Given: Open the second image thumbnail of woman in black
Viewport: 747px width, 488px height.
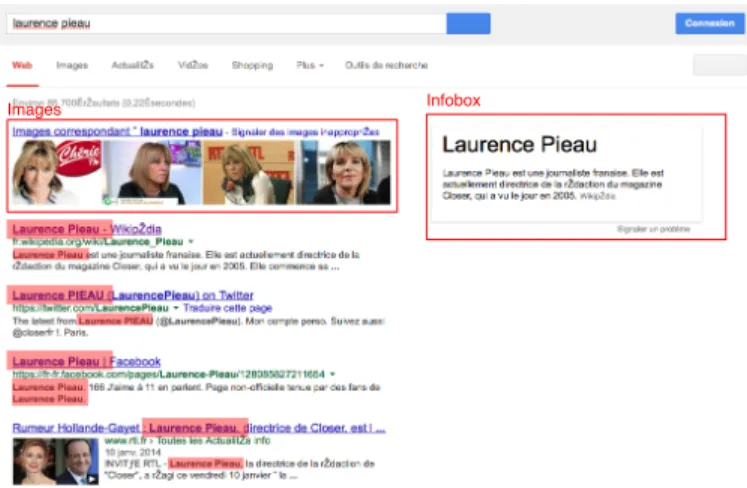Looking at the screenshot, I should click(x=151, y=173).
